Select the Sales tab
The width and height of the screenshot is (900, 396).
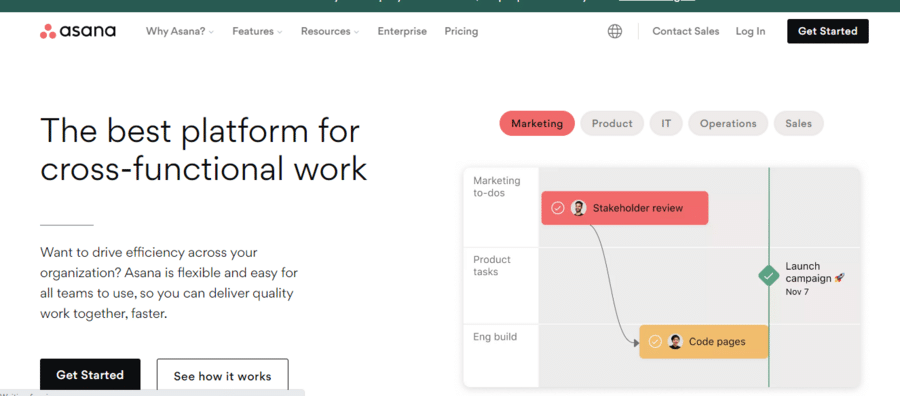tap(798, 123)
